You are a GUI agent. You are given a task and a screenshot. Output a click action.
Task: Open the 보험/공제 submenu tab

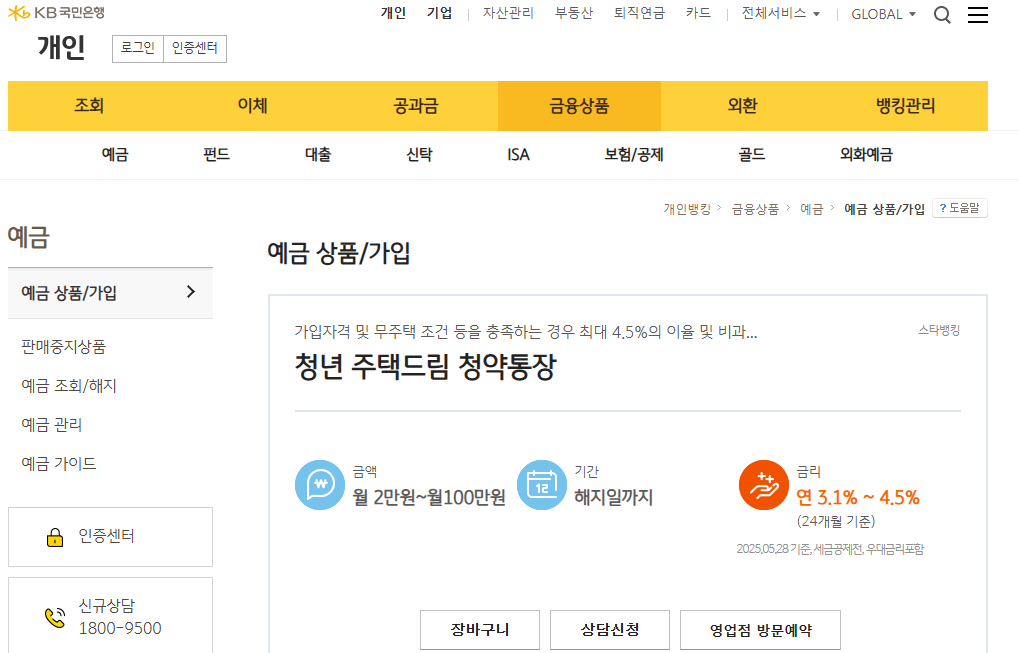(634, 155)
